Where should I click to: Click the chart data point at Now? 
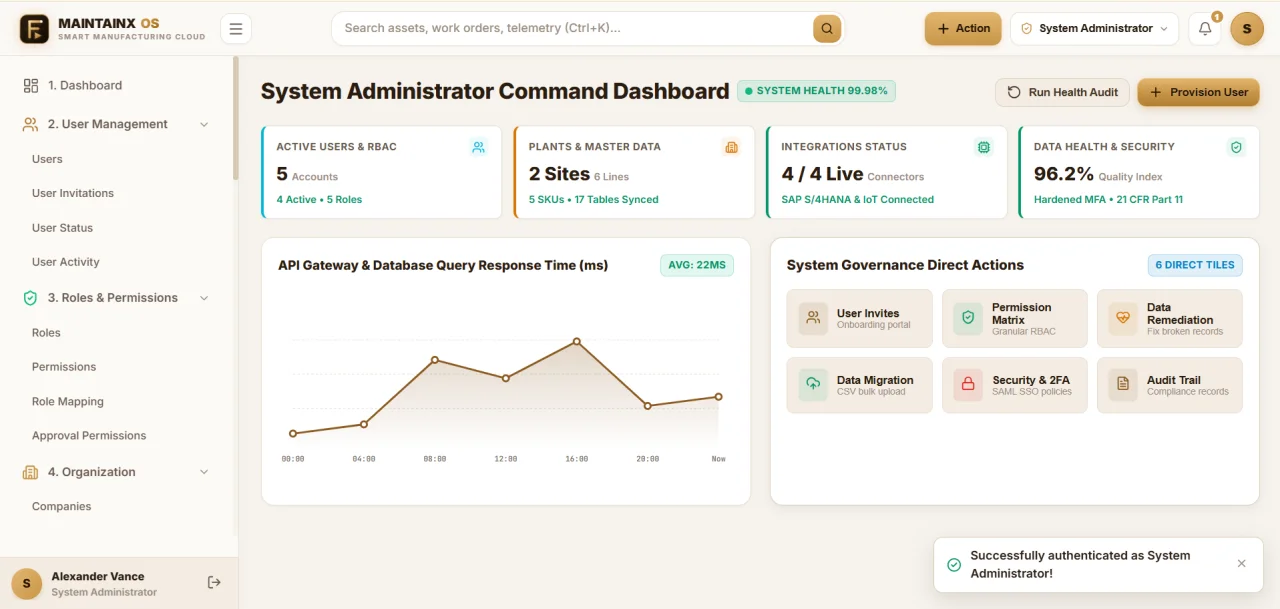coord(718,397)
